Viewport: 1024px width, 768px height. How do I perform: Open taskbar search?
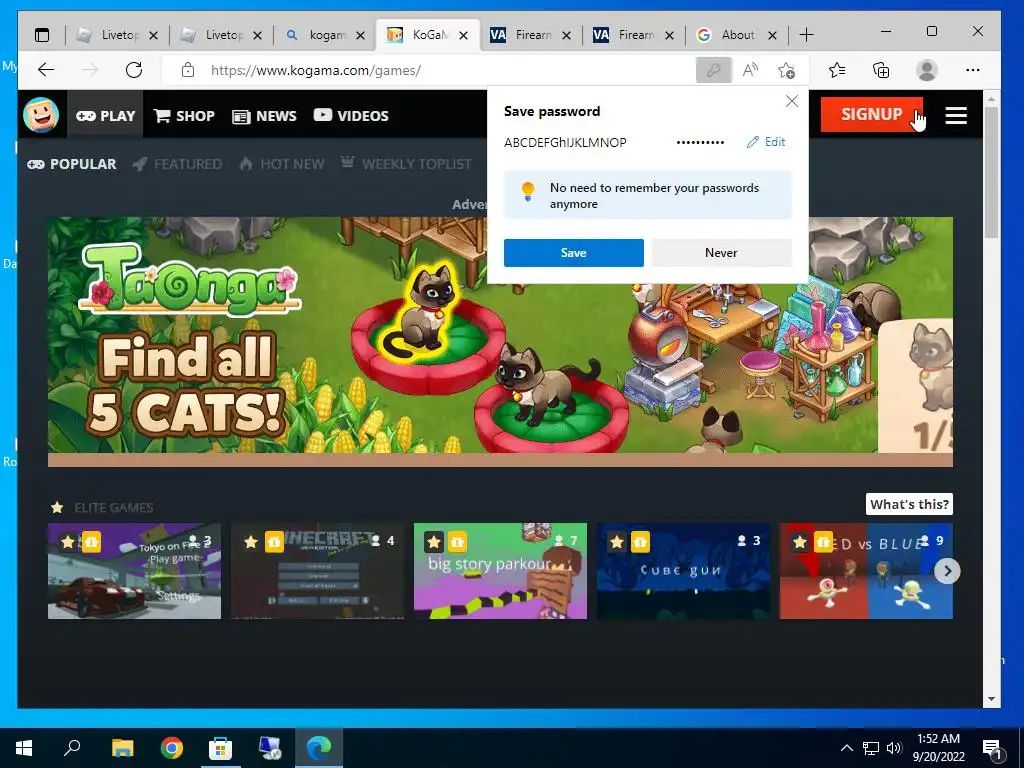[72, 747]
